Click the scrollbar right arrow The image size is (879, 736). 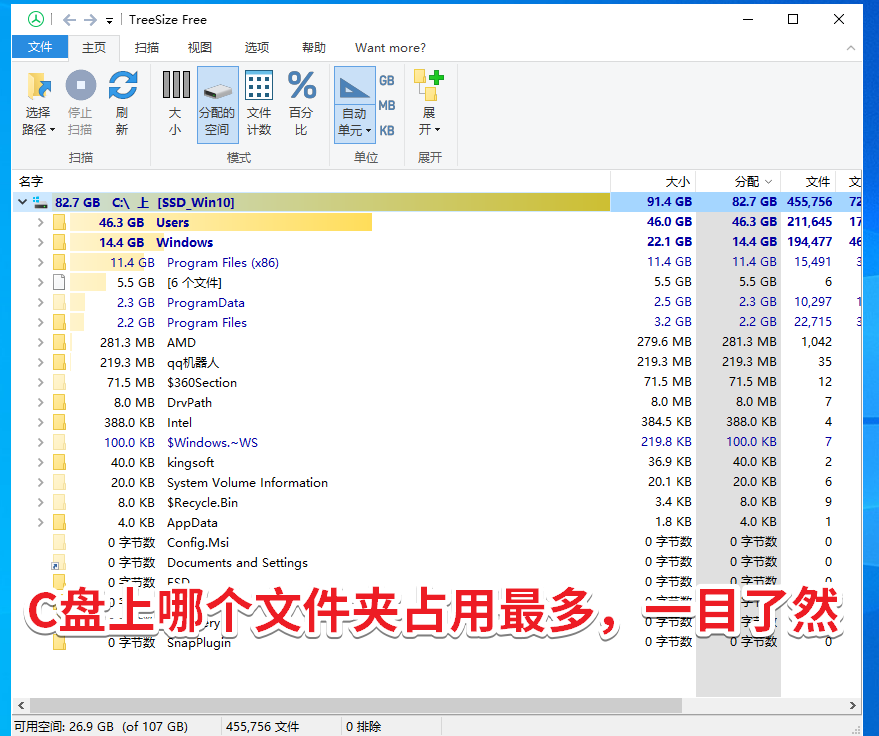click(x=853, y=705)
